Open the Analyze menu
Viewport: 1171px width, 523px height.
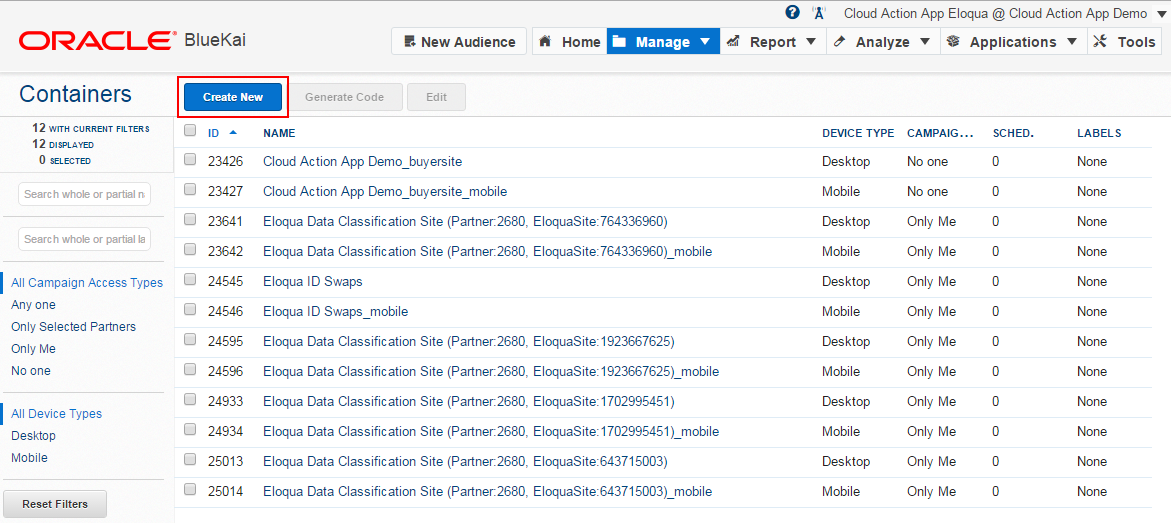(x=883, y=42)
